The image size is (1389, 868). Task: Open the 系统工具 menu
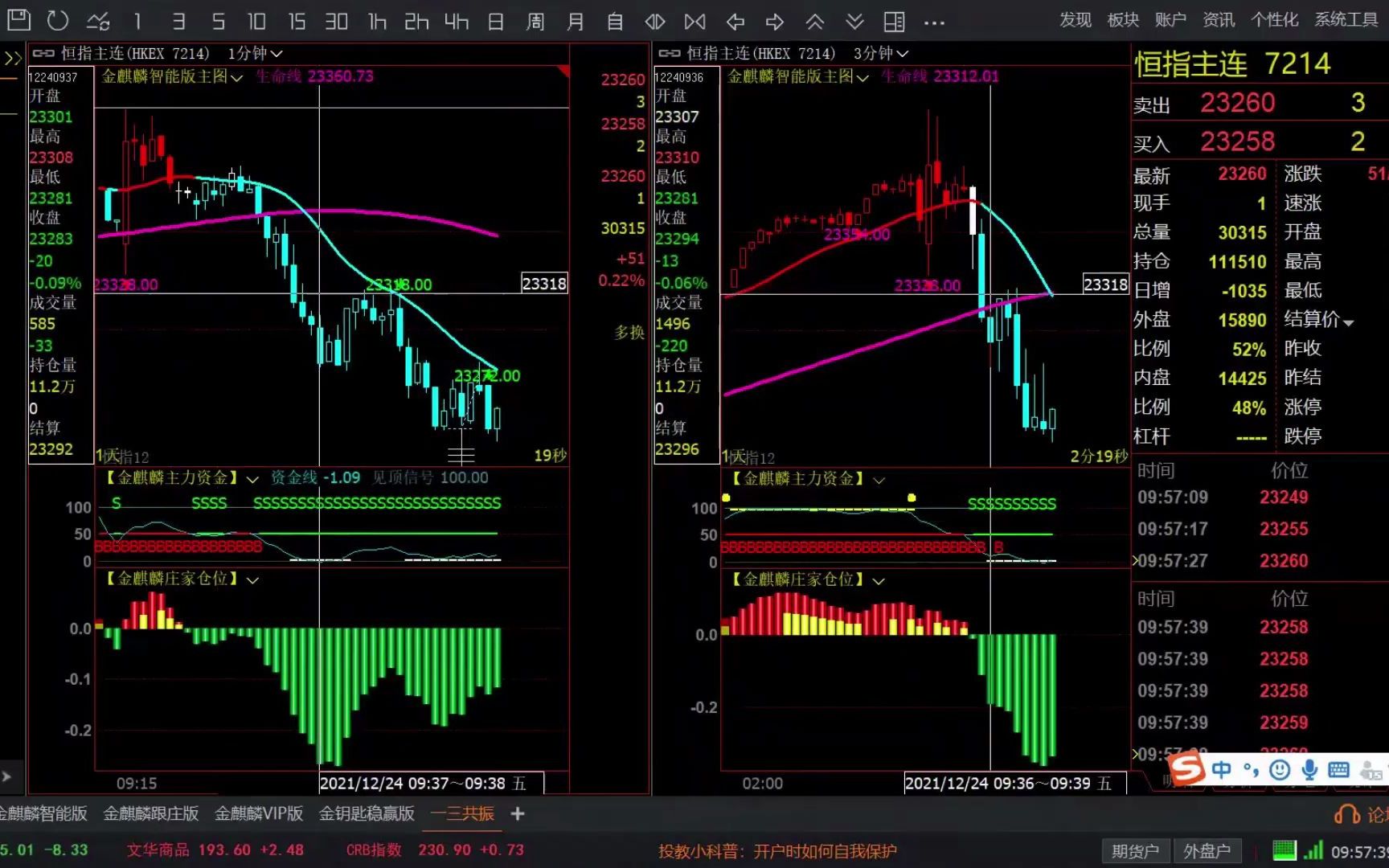[1346, 20]
